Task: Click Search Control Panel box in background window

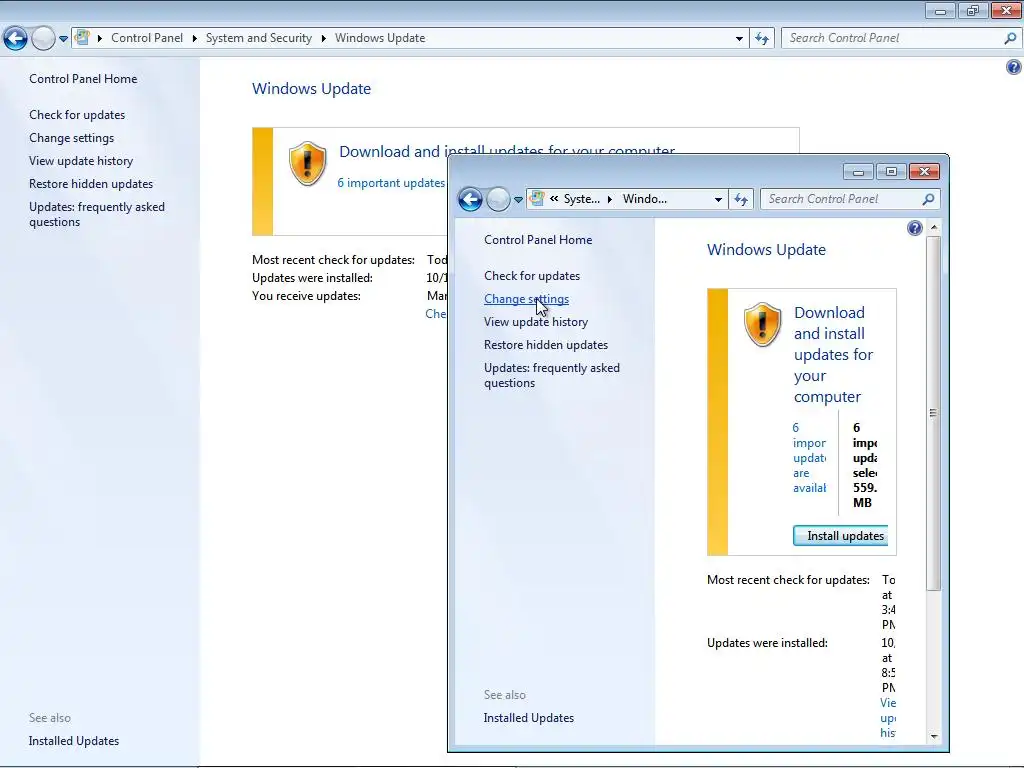Action: tap(901, 38)
